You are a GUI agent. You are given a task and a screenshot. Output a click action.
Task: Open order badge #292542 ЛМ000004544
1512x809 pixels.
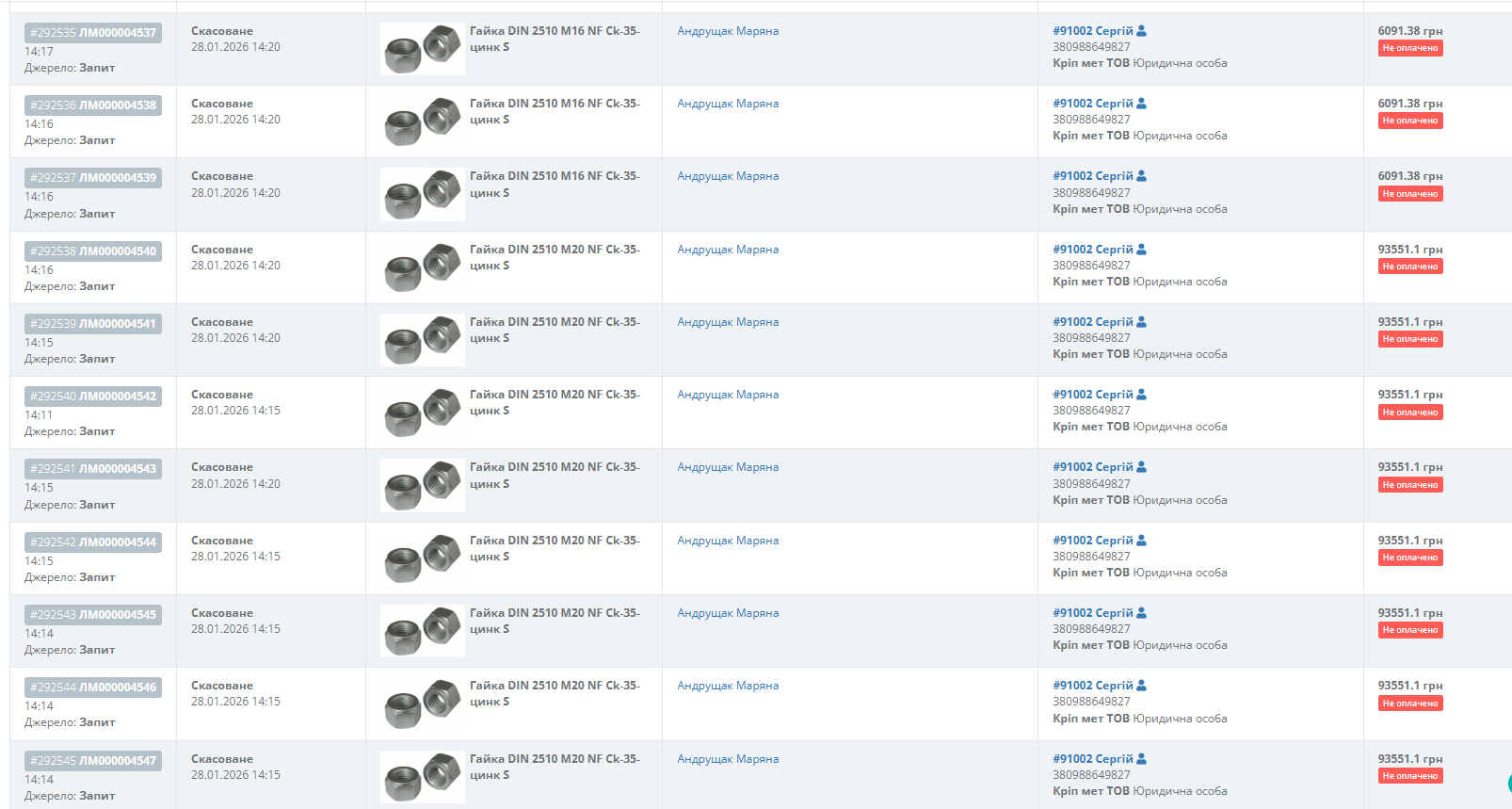click(93, 542)
